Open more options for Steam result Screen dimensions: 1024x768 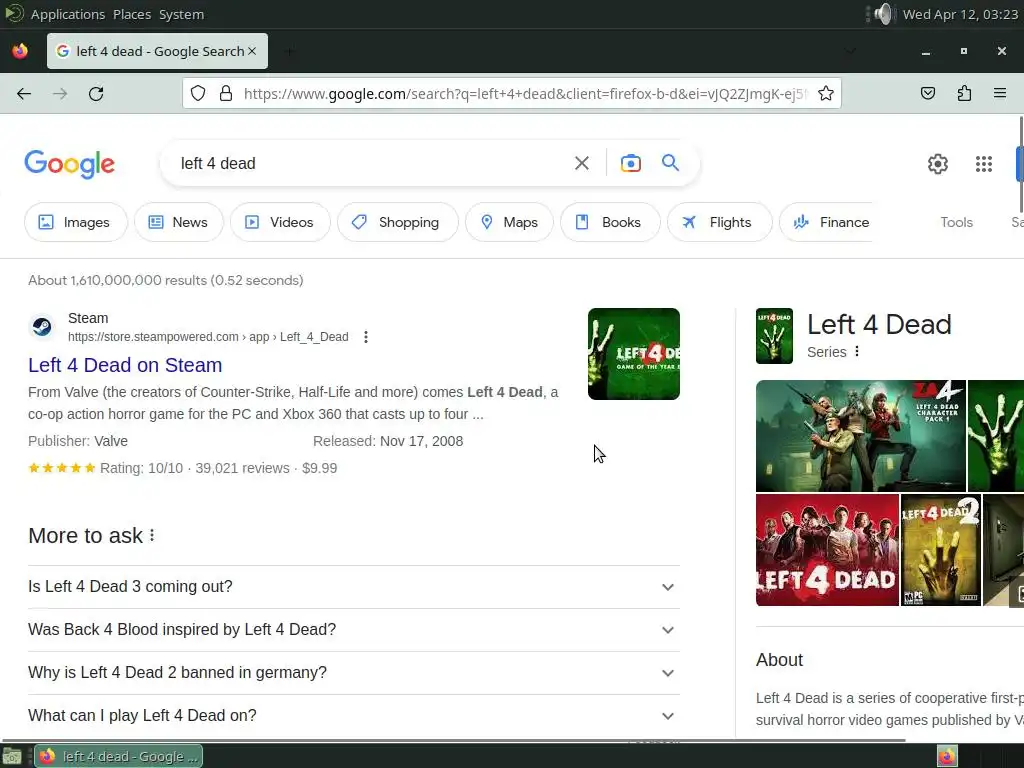pos(366,337)
